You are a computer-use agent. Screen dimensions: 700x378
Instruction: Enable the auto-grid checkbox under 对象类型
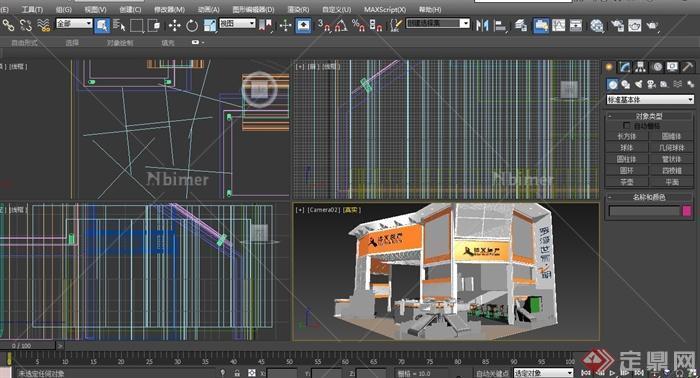tap(626, 125)
